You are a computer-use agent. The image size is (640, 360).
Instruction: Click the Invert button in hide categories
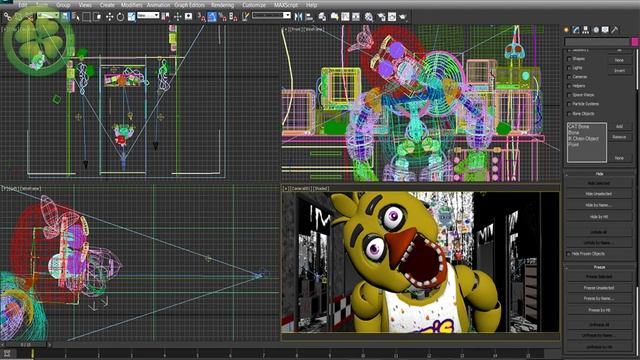pyautogui.click(x=619, y=71)
